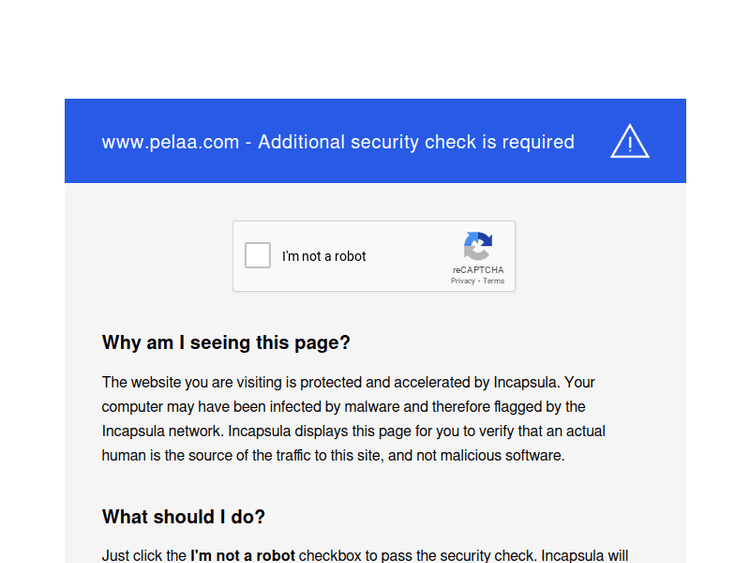
Task: Check the "I'm not a robot" checkbox
Action: [x=258, y=256]
